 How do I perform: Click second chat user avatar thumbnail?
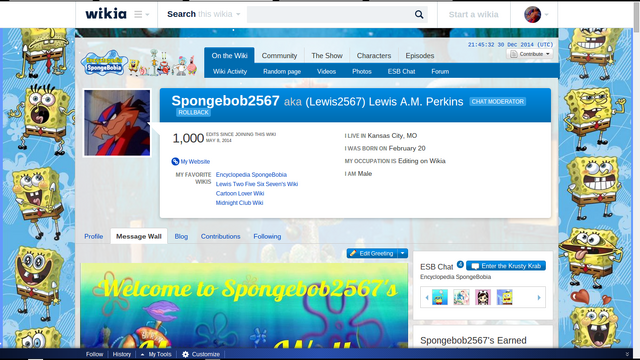click(461, 297)
